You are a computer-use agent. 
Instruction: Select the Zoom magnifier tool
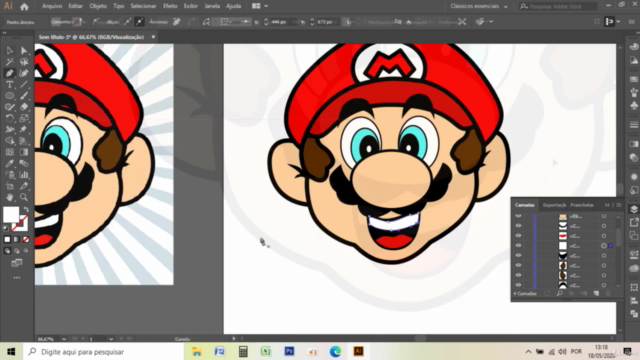pos(24,197)
